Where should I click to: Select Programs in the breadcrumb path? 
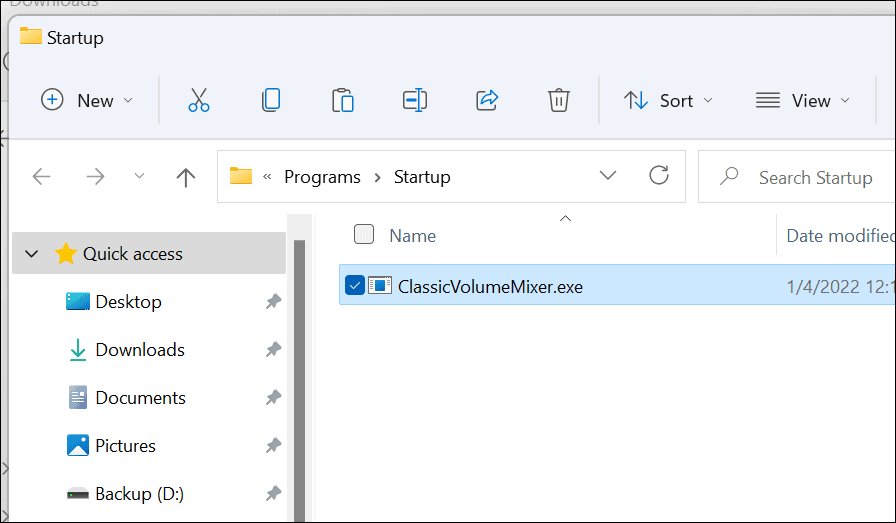[x=322, y=177]
